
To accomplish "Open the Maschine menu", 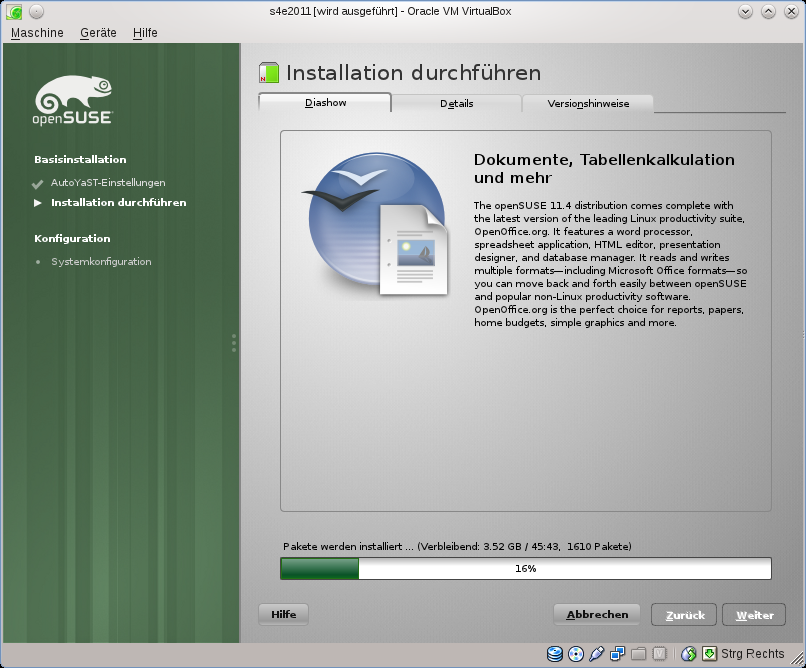I will 37,33.
